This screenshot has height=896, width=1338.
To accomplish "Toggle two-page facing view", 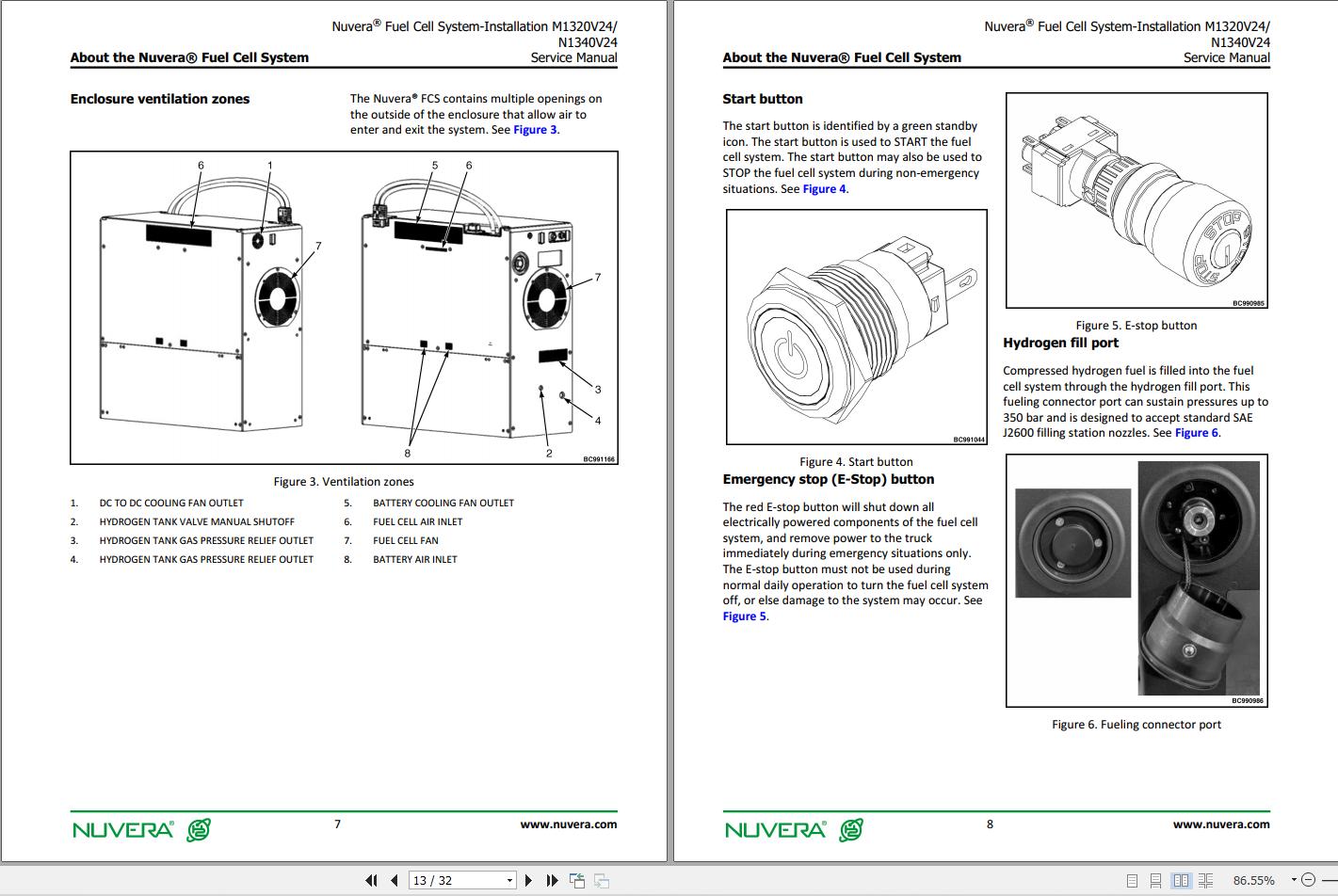I will 1181,881.
